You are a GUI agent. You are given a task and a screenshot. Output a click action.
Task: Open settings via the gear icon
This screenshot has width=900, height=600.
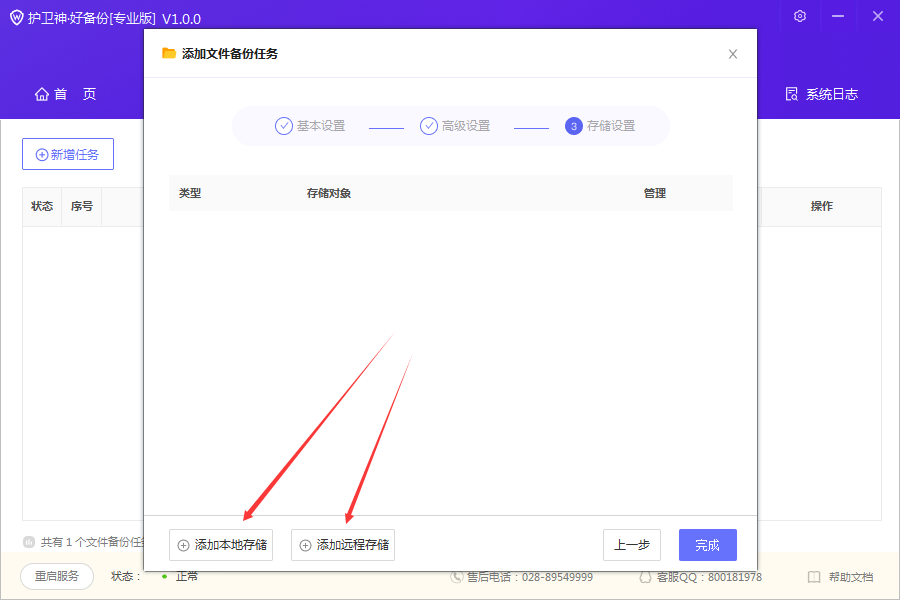coord(800,16)
